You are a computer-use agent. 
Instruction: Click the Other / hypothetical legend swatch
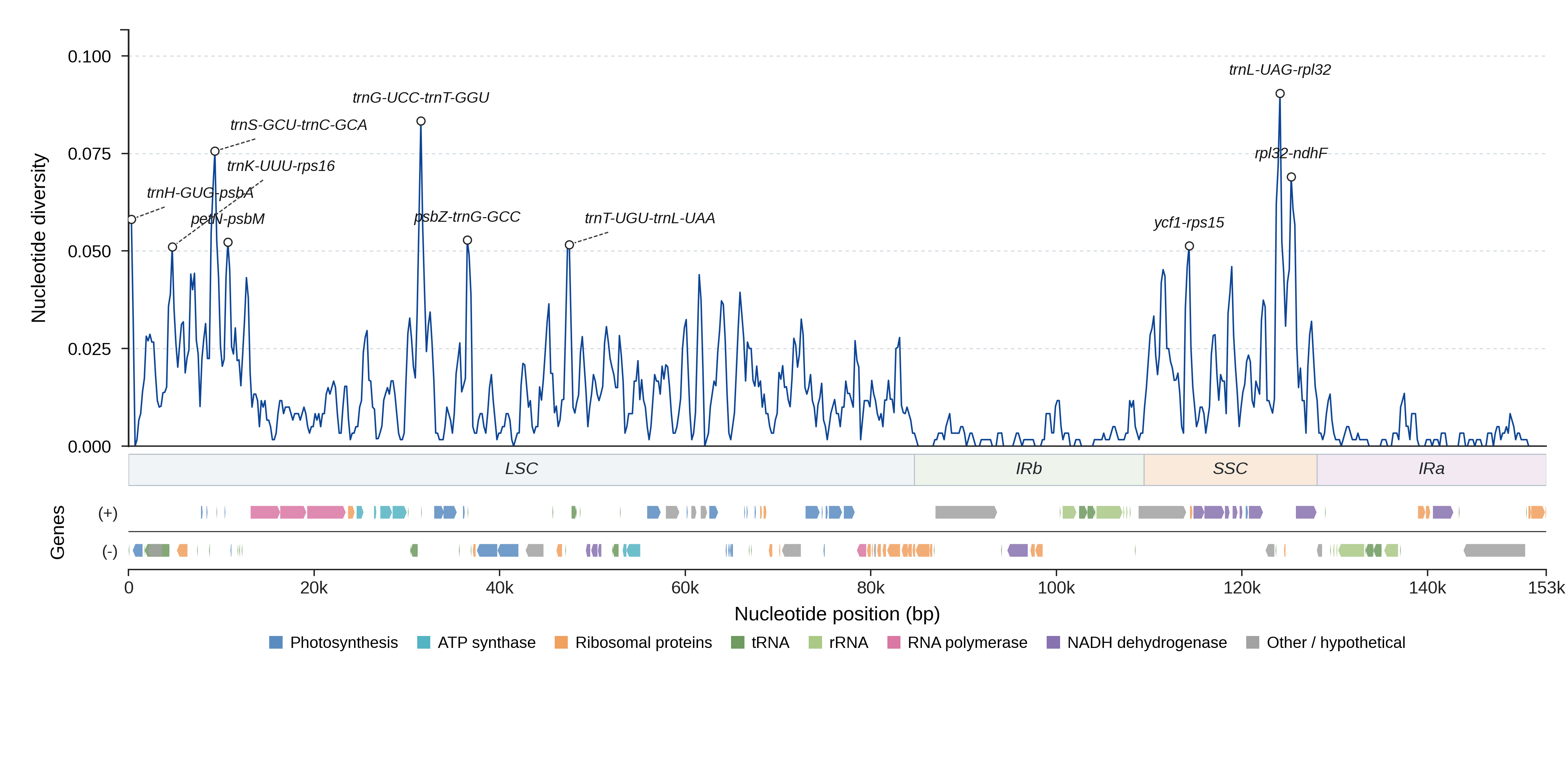click(x=1253, y=642)
